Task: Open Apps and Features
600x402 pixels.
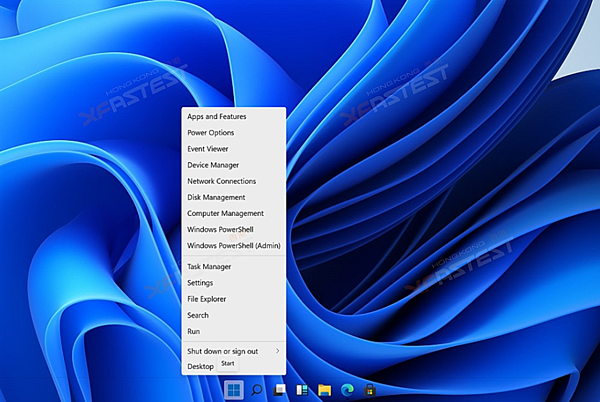Action: click(x=216, y=117)
